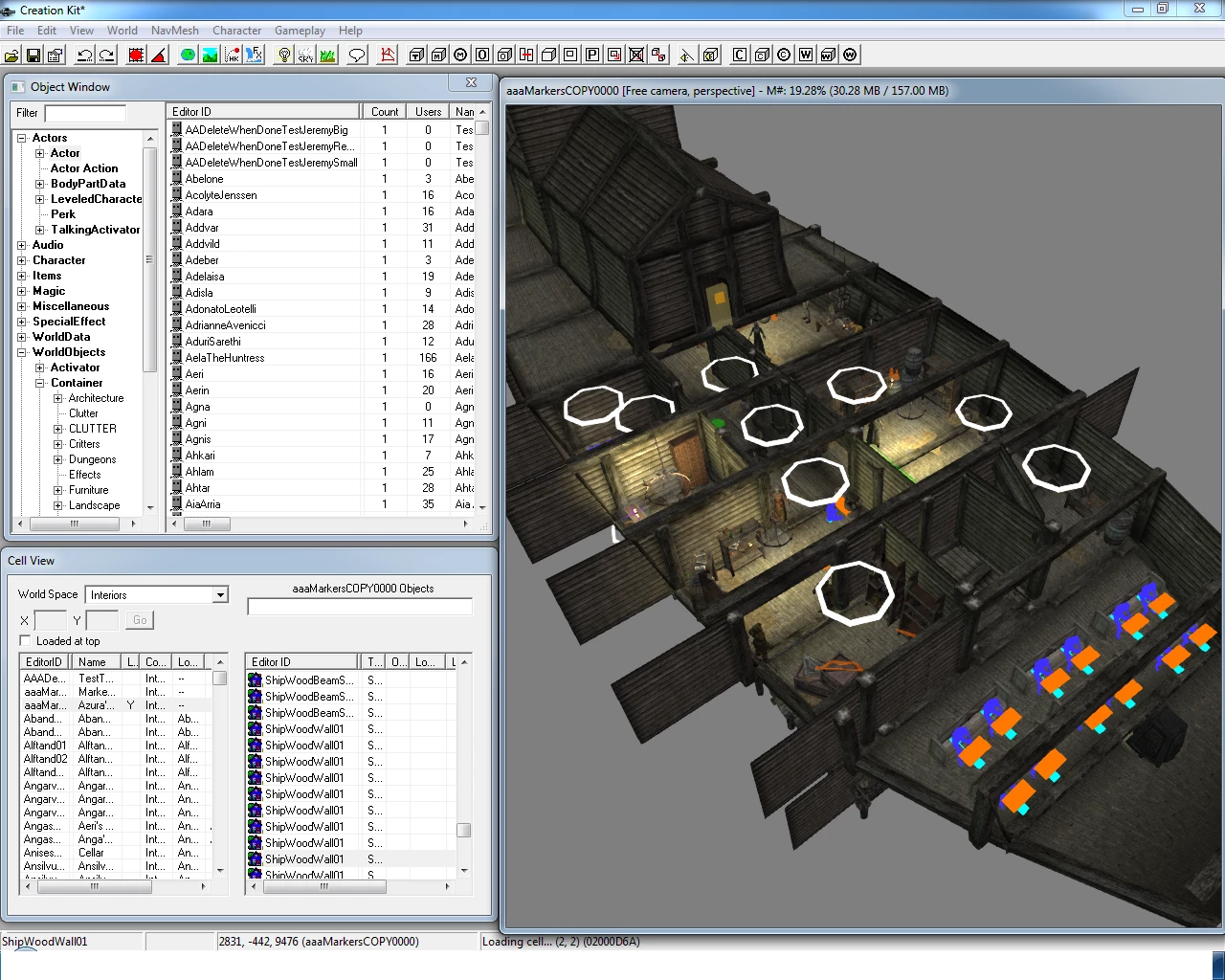
Task: Toggle Snap to Angle red triangle icon
Action: (158, 56)
